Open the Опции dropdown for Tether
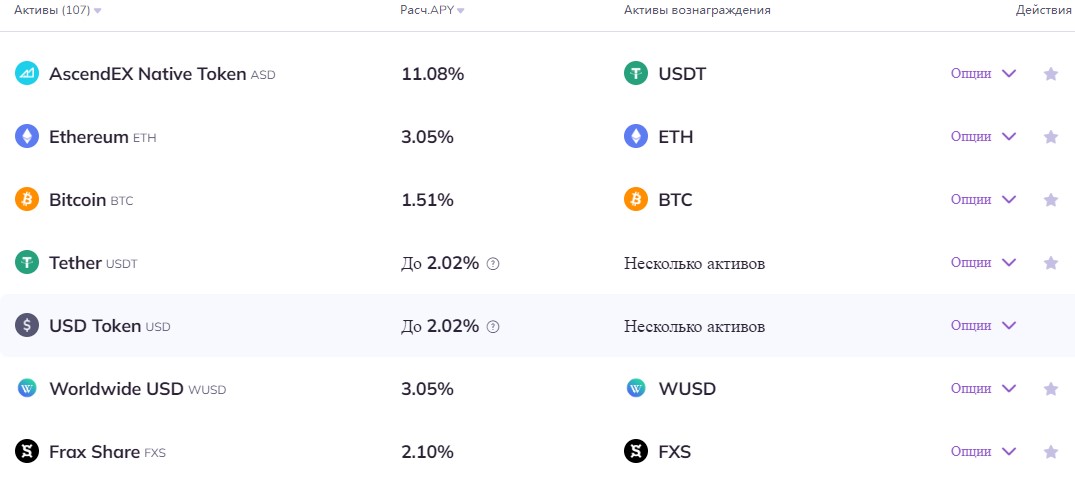The height and width of the screenshot is (487, 1075). (983, 262)
